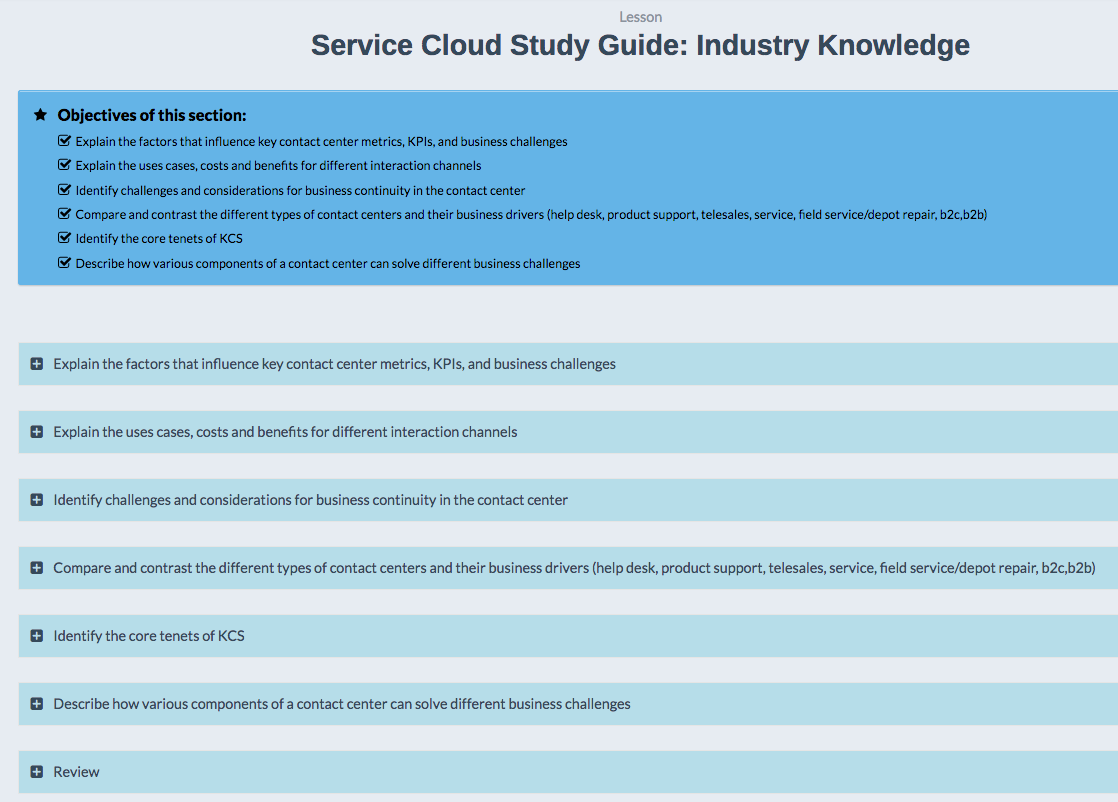Select objective text 'Explain the factors that influence key contact center metrics'
The height and width of the screenshot is (802, 1118).
click(322, 141)
